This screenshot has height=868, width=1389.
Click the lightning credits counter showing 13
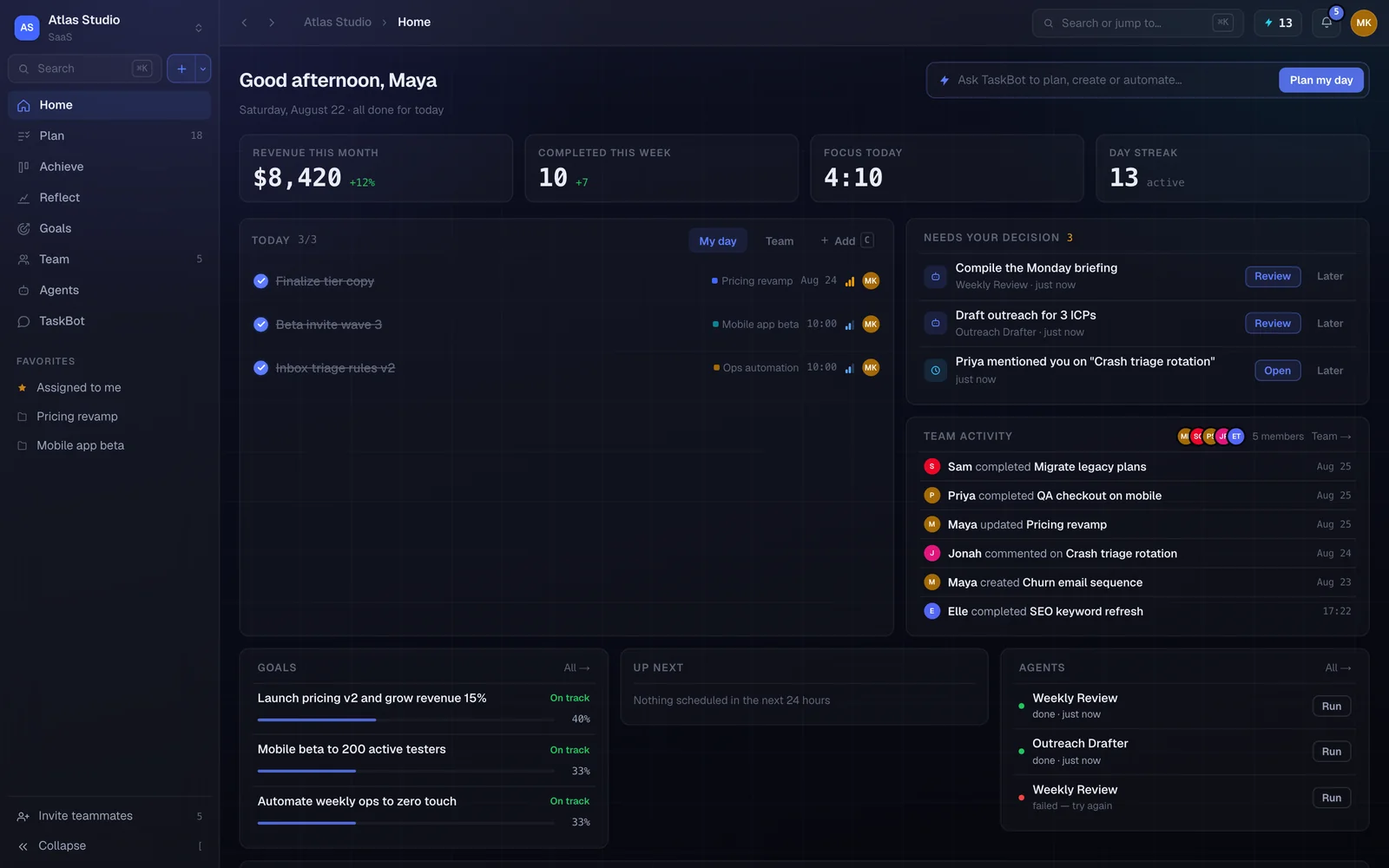1278,23
